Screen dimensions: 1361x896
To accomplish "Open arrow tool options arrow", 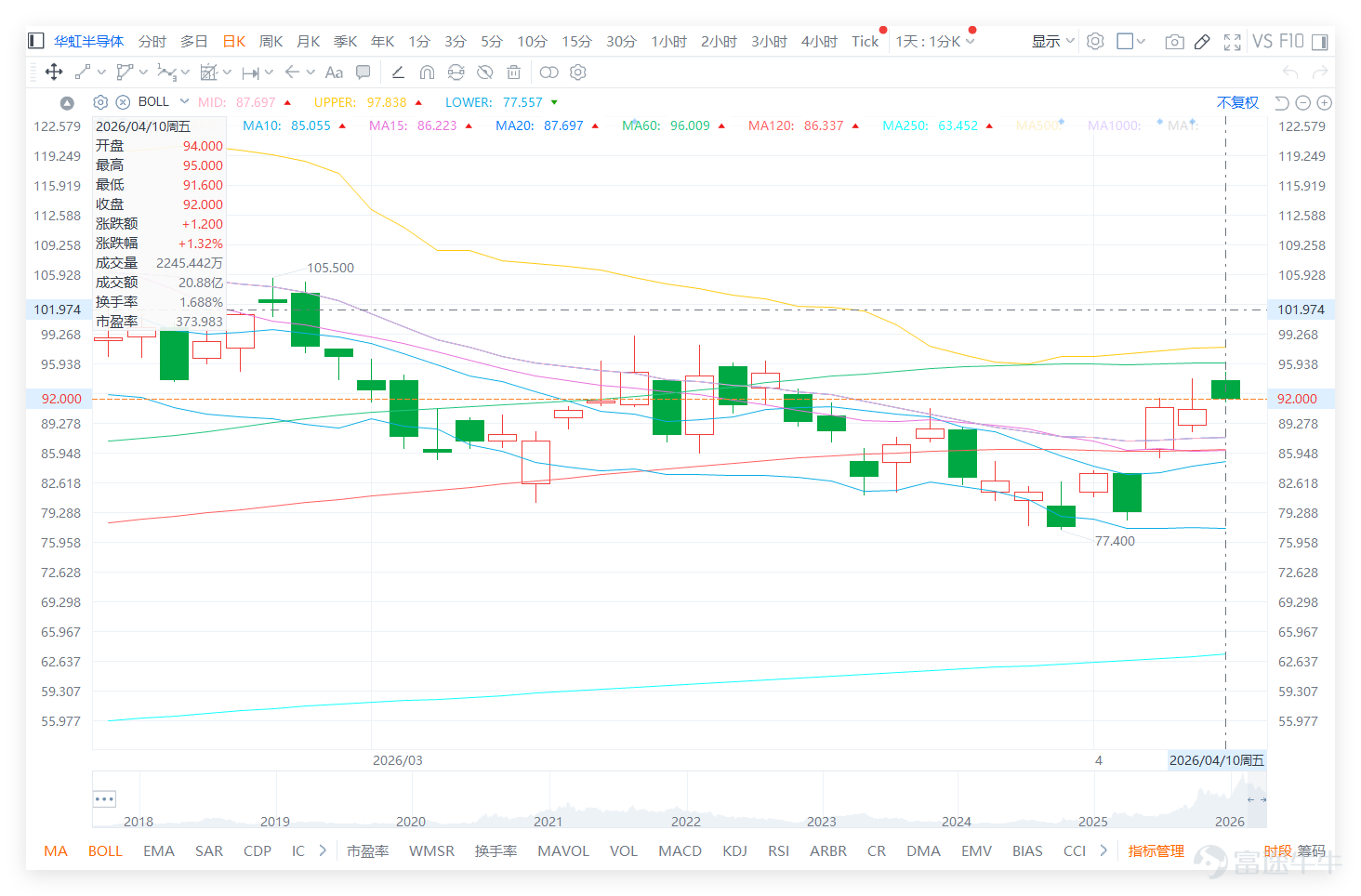I will (x=311, y=72).
